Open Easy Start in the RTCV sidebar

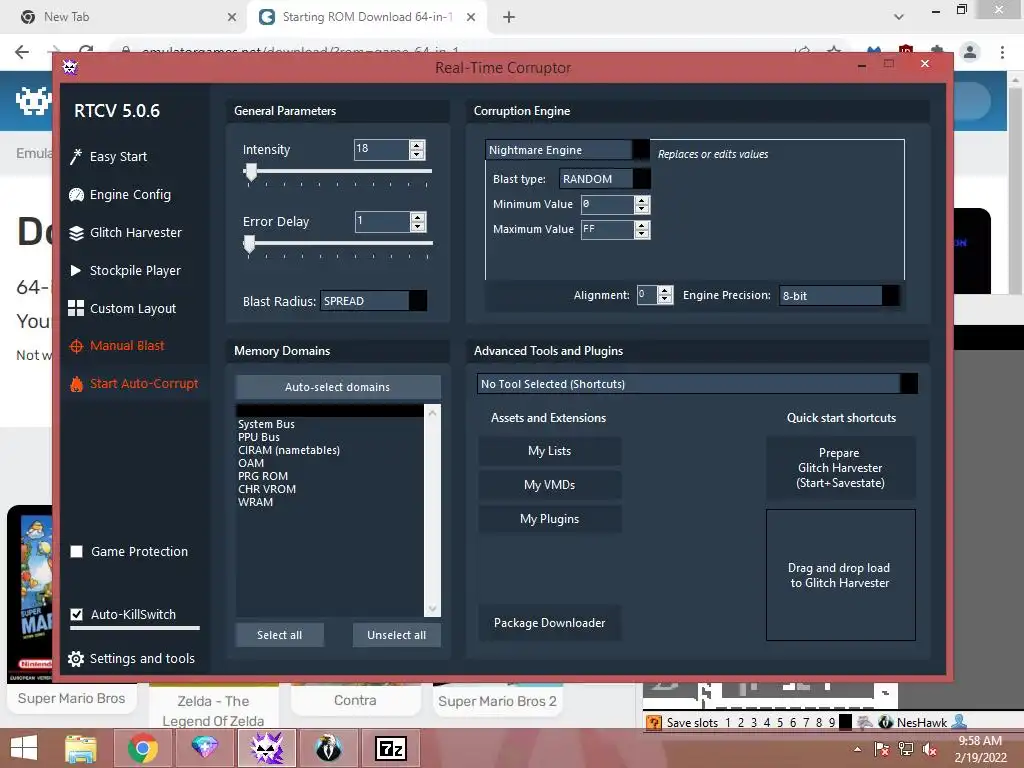[x=108, y=157]
